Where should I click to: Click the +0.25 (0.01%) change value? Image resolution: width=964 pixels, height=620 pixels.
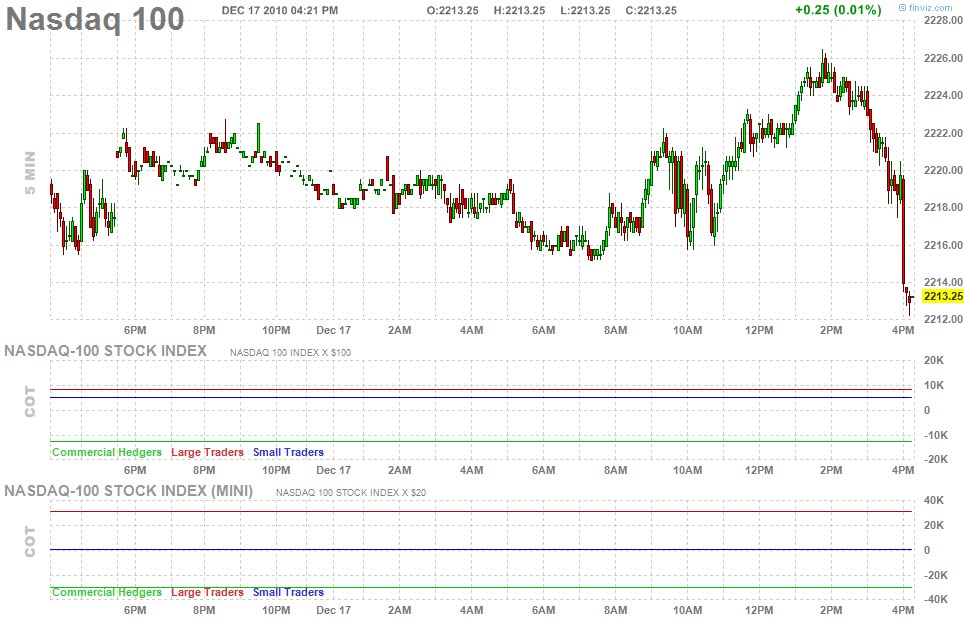click(x=838, y=10)
